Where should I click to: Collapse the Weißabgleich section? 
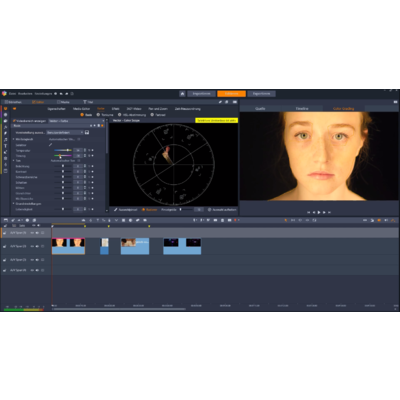click(x=14, y=139)
